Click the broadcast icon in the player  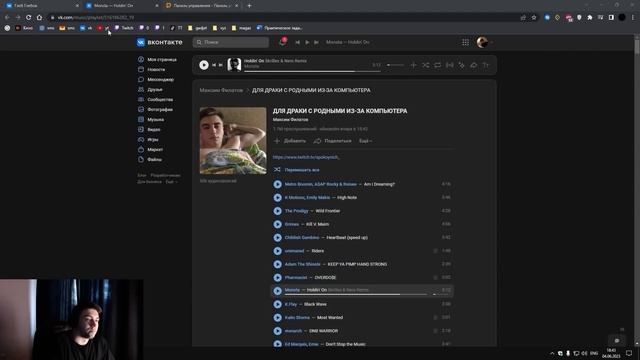(x=449, y=65)
